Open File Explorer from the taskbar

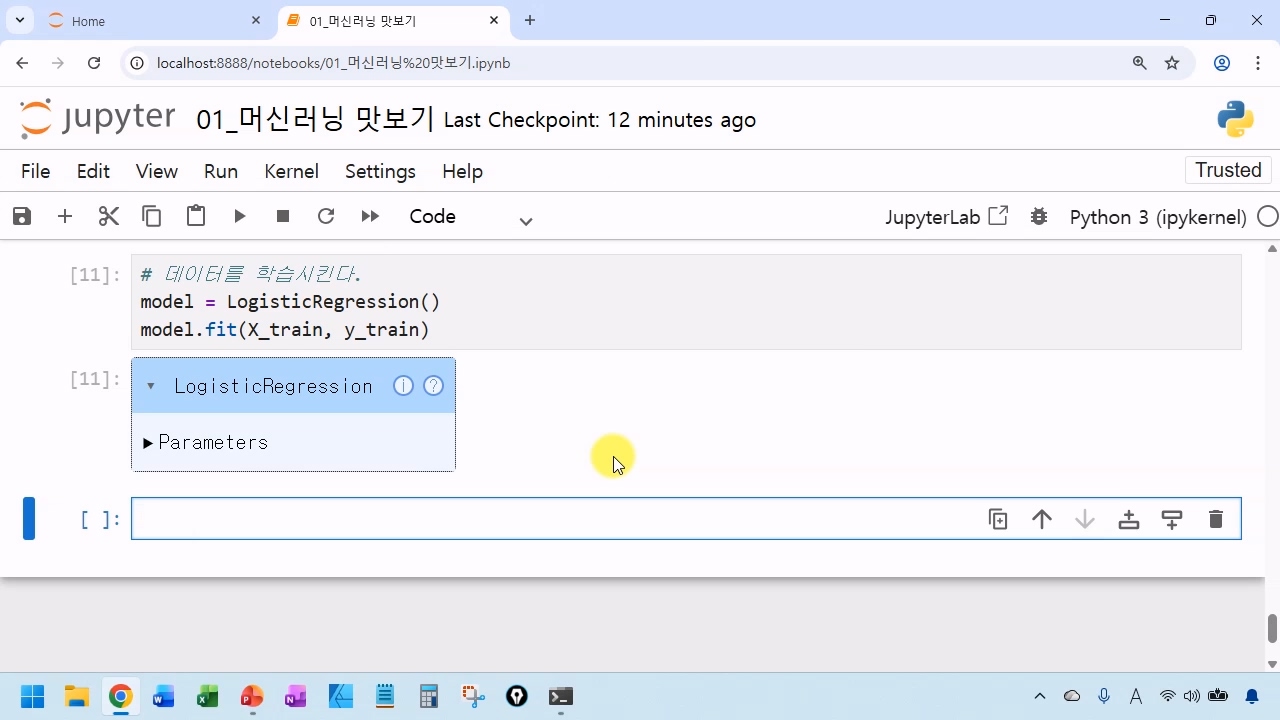click(x=76, y=696)
